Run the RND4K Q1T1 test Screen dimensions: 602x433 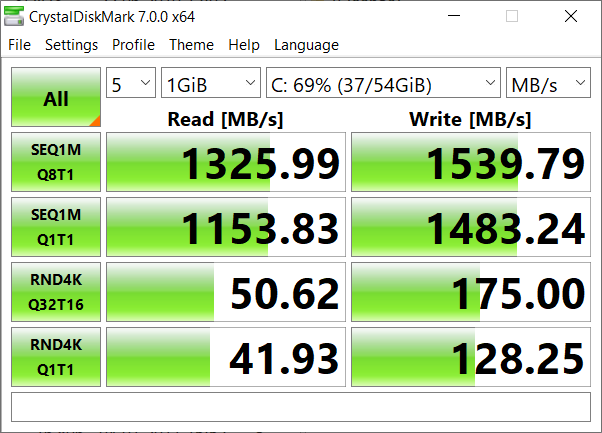[56, 357]
